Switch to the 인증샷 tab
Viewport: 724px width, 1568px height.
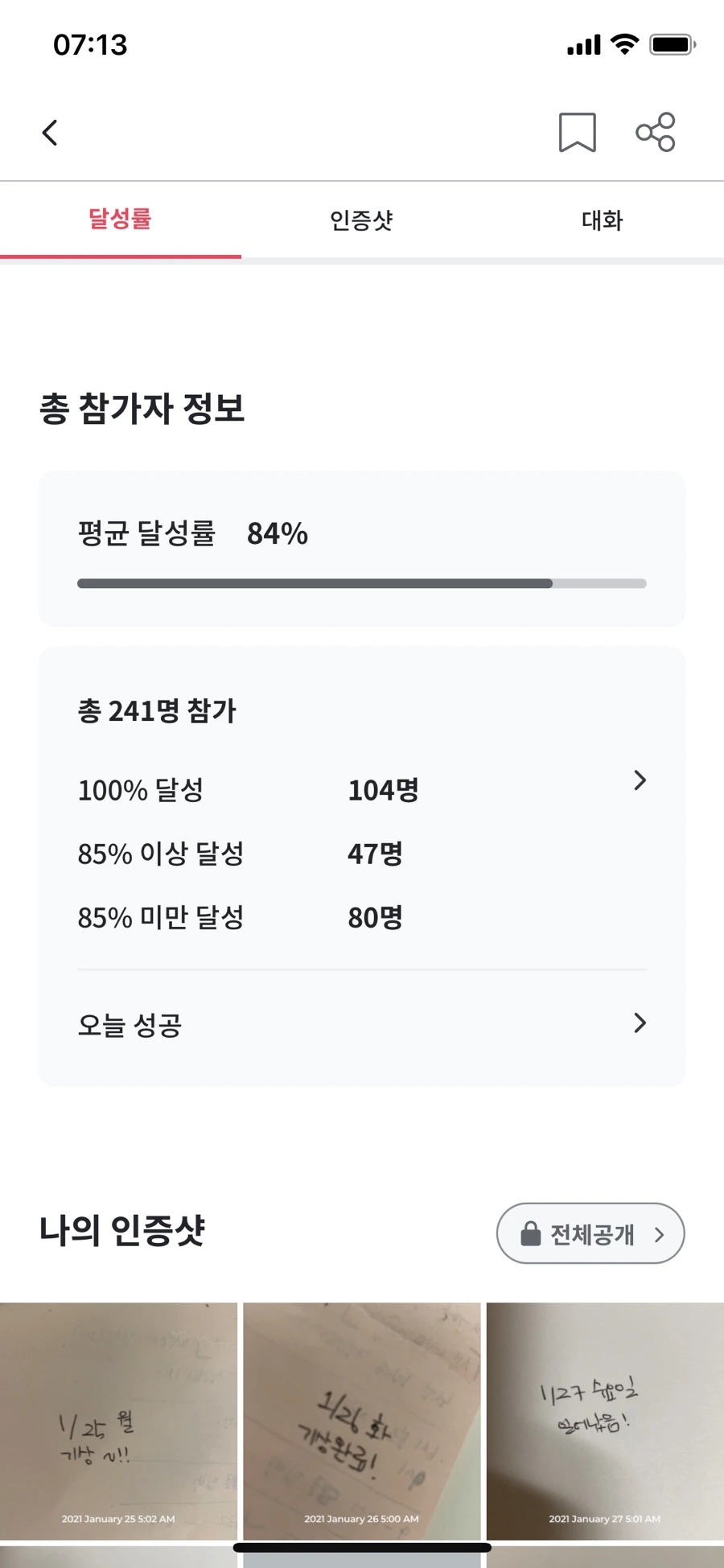coord(361,220)
